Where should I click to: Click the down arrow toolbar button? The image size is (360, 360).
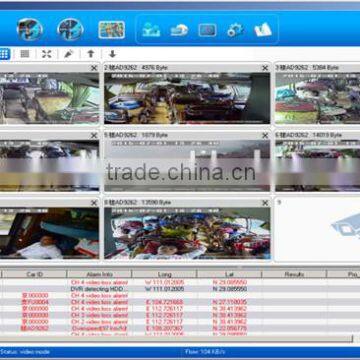click(x=112, y=54)
